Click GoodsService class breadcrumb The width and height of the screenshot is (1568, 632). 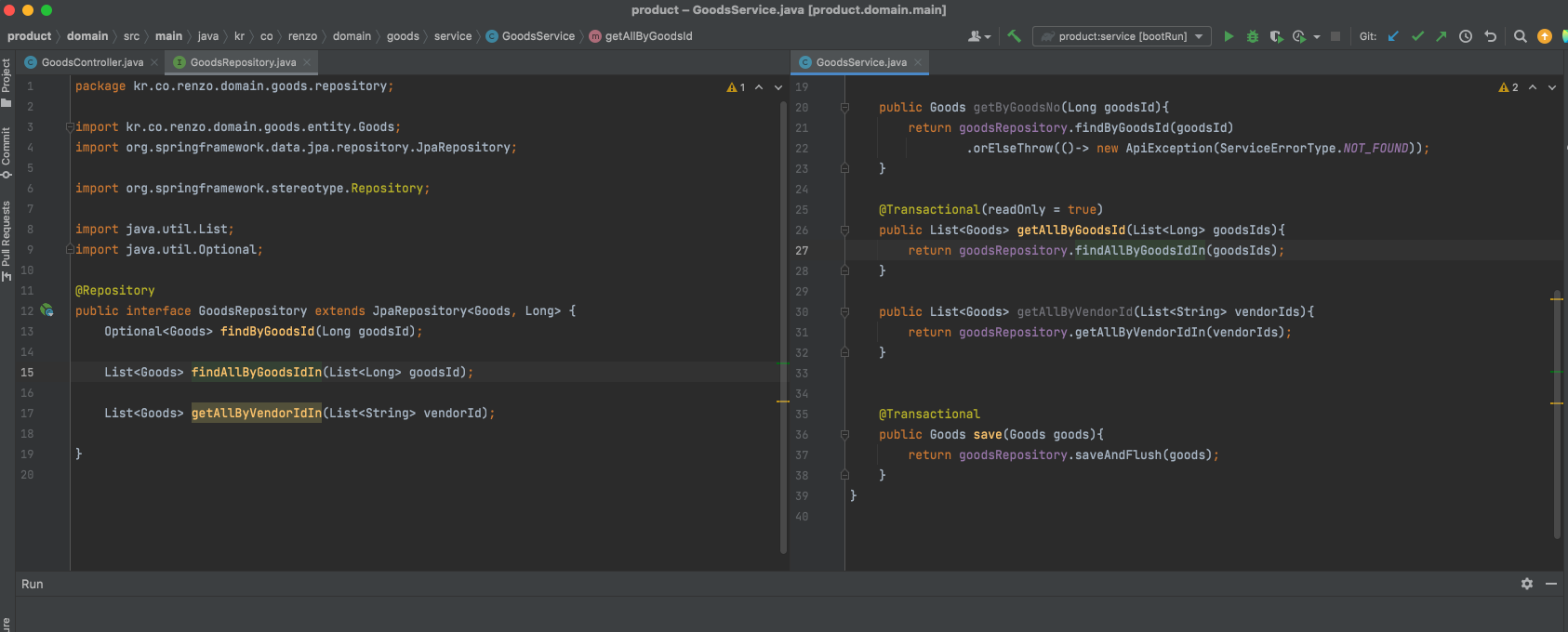pos(530,36)
